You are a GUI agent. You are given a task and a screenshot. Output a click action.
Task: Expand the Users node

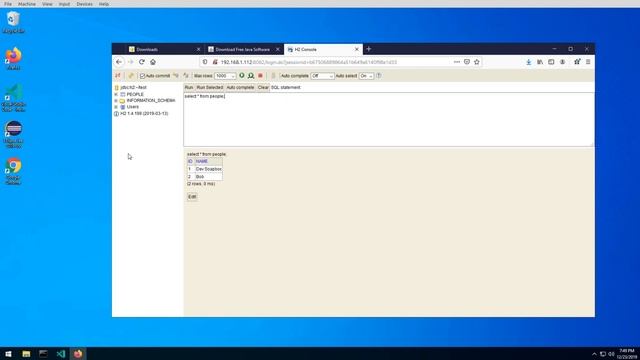[116, 107]
